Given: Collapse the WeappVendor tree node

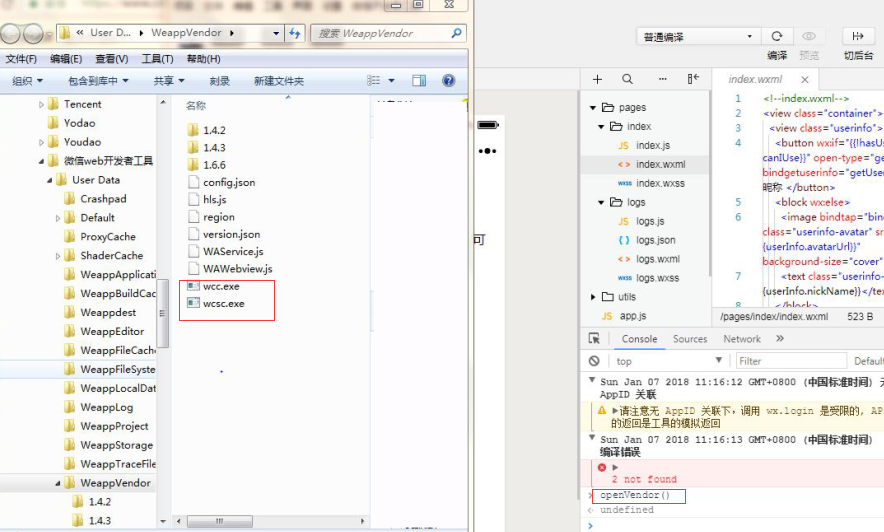Looking at the screenshot, I should pos(58,484).
